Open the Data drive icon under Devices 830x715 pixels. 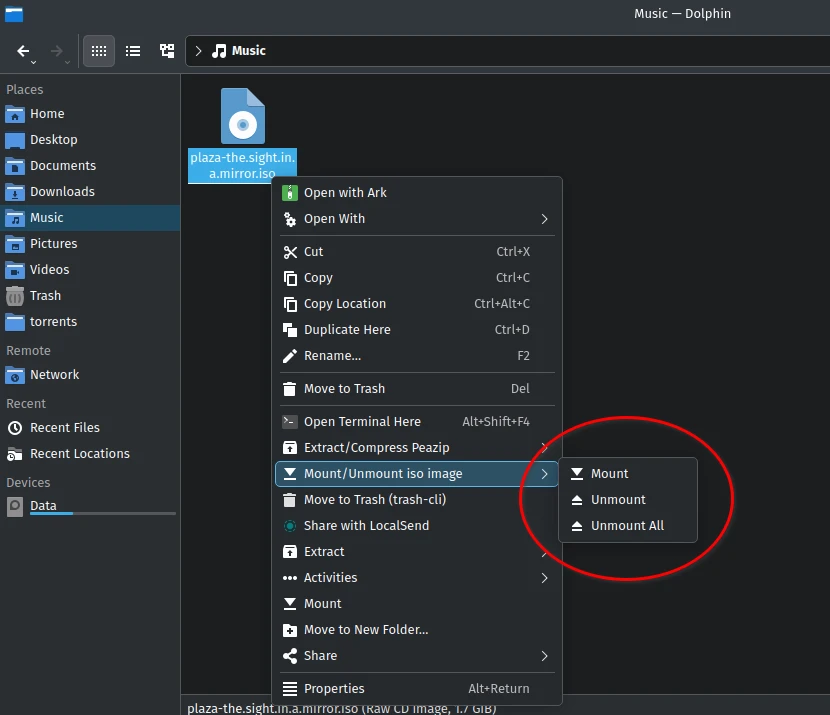tap(15, 506)
